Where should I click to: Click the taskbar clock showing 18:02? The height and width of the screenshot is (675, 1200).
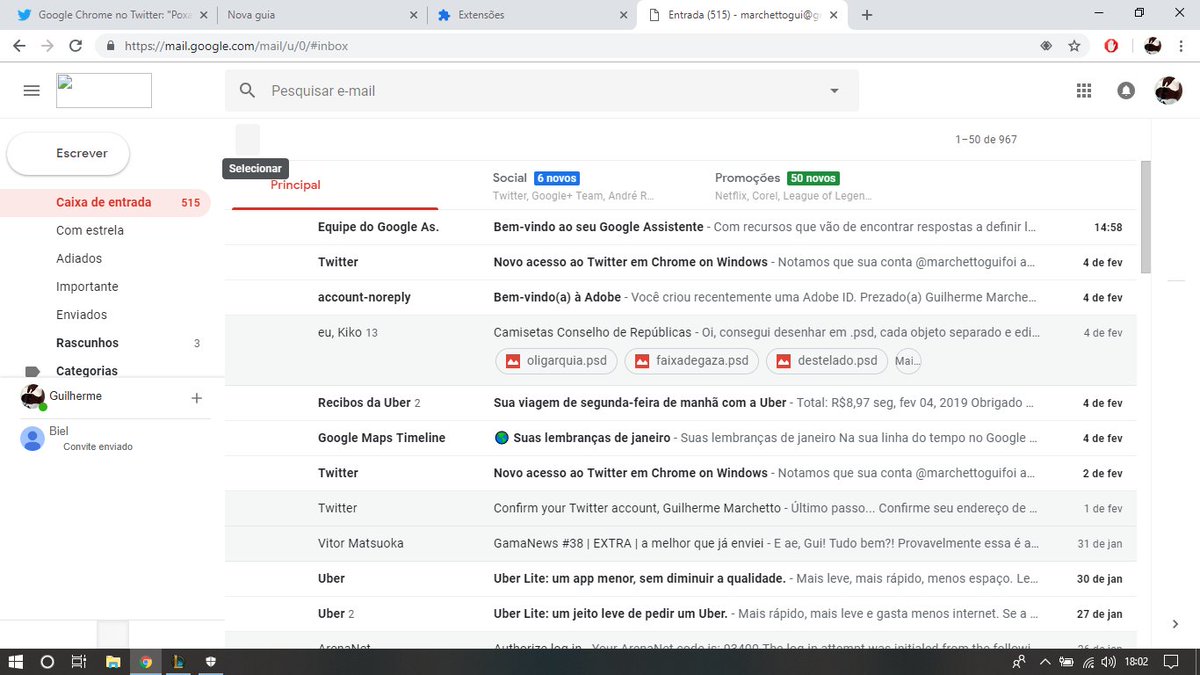coord(1137,662)
